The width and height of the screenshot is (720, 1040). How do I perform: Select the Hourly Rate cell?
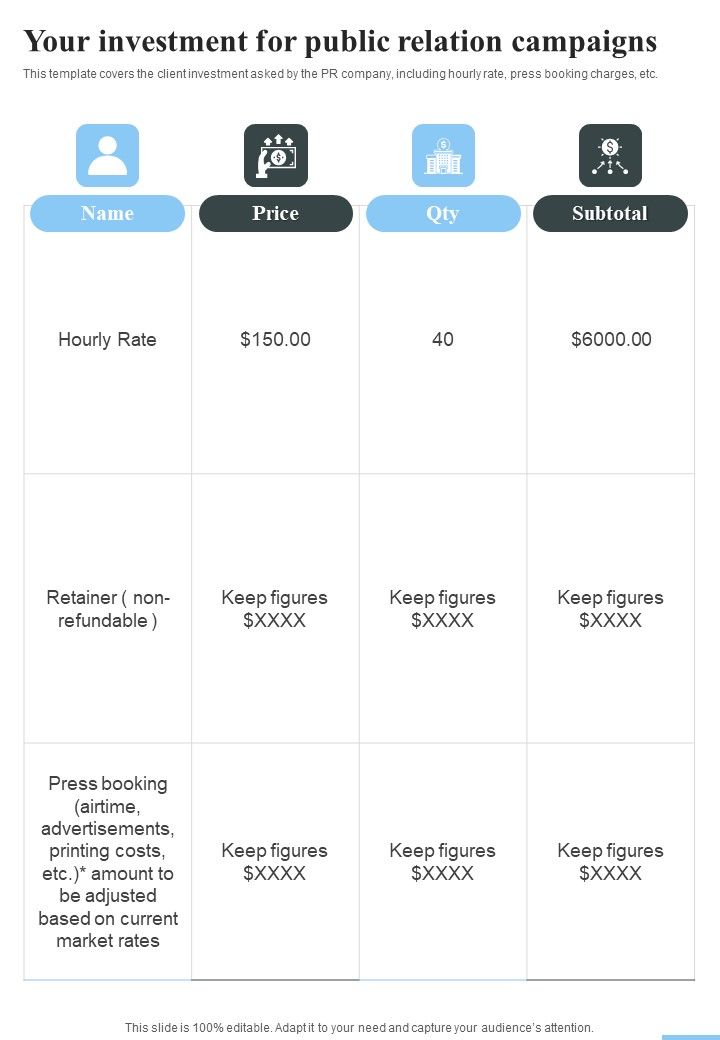click(x=107, y=340)
